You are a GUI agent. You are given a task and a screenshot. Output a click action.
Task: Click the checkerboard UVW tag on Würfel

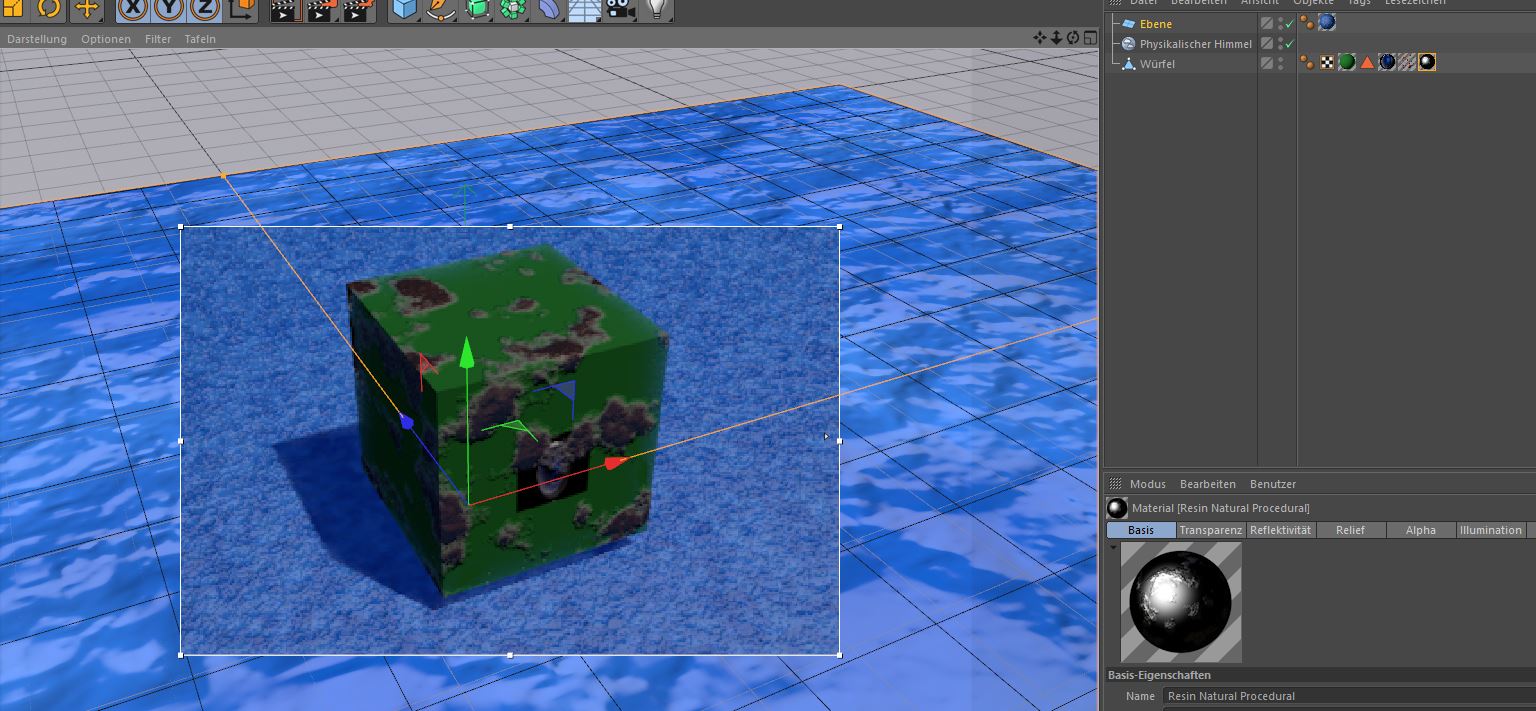click(x=1327, y=62)
